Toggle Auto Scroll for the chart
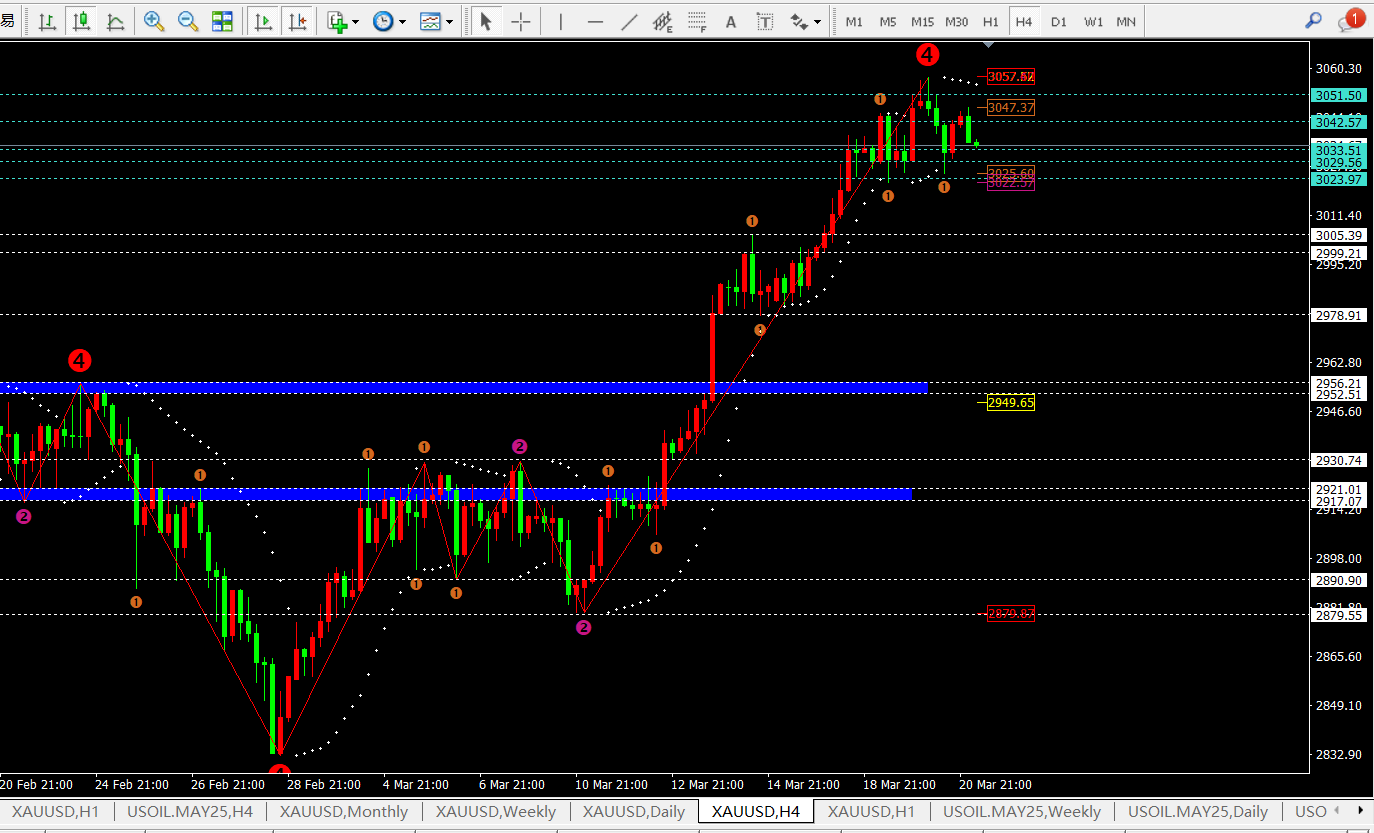The image size is (1374, 833). [263, 21]
